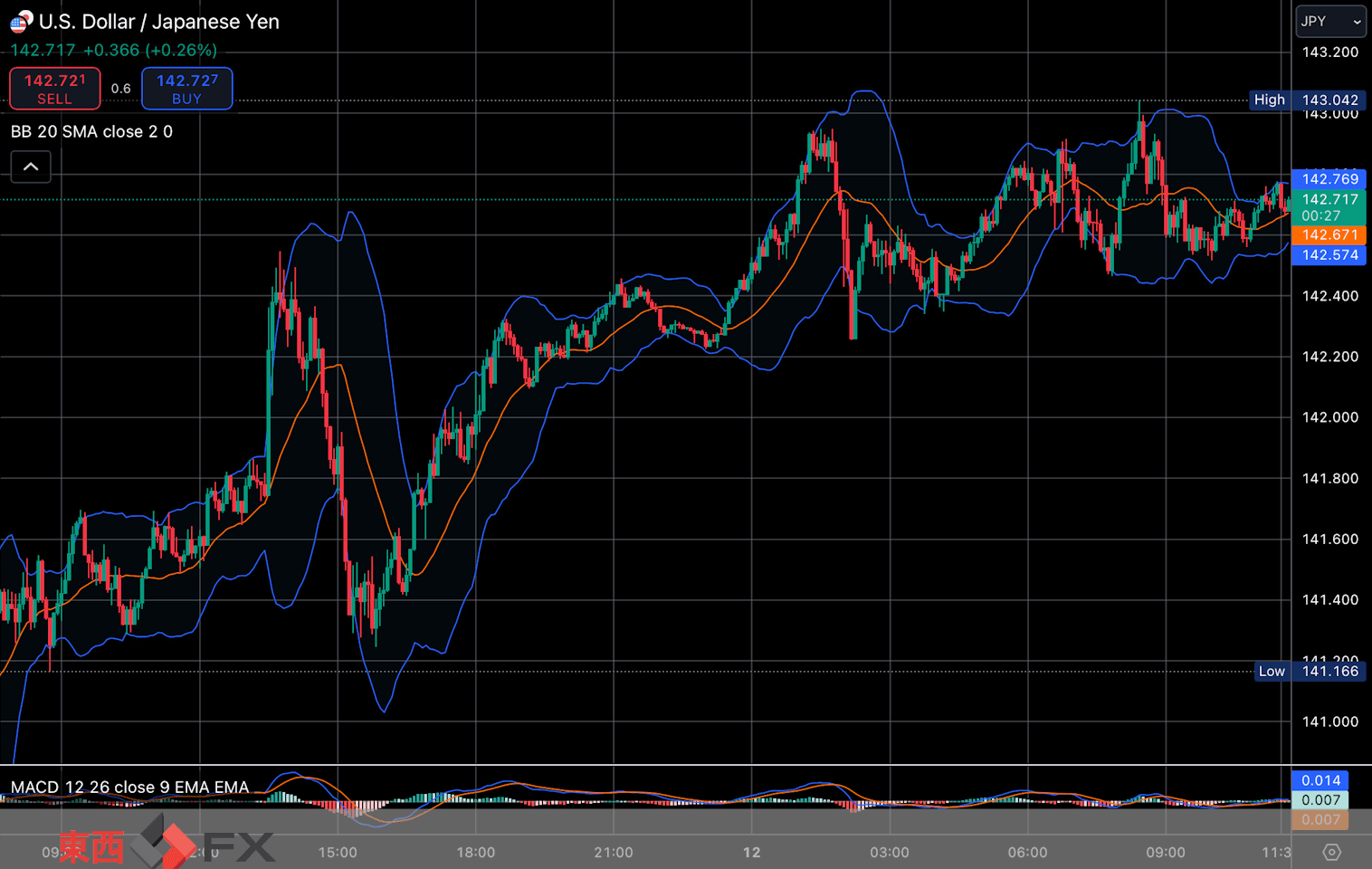The width and height of the screenshot is (1372, 869).
Task: Click the blue 142.769 upper band value tag
Action: (x=1329, y=179)
